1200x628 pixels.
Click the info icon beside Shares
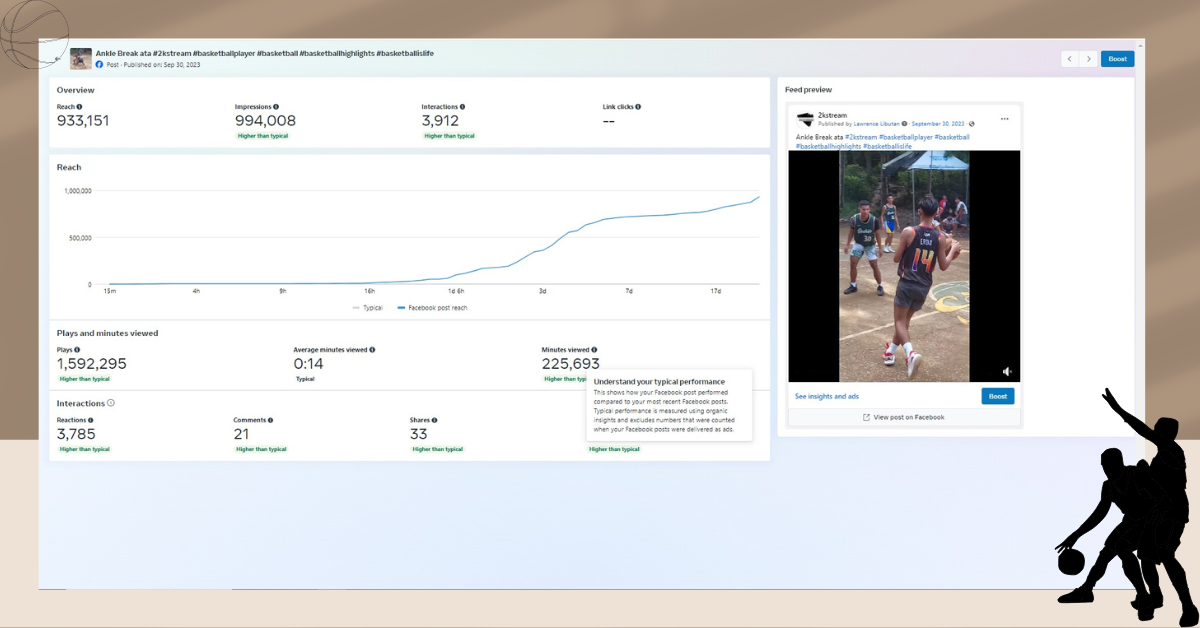tap(434, 421)
